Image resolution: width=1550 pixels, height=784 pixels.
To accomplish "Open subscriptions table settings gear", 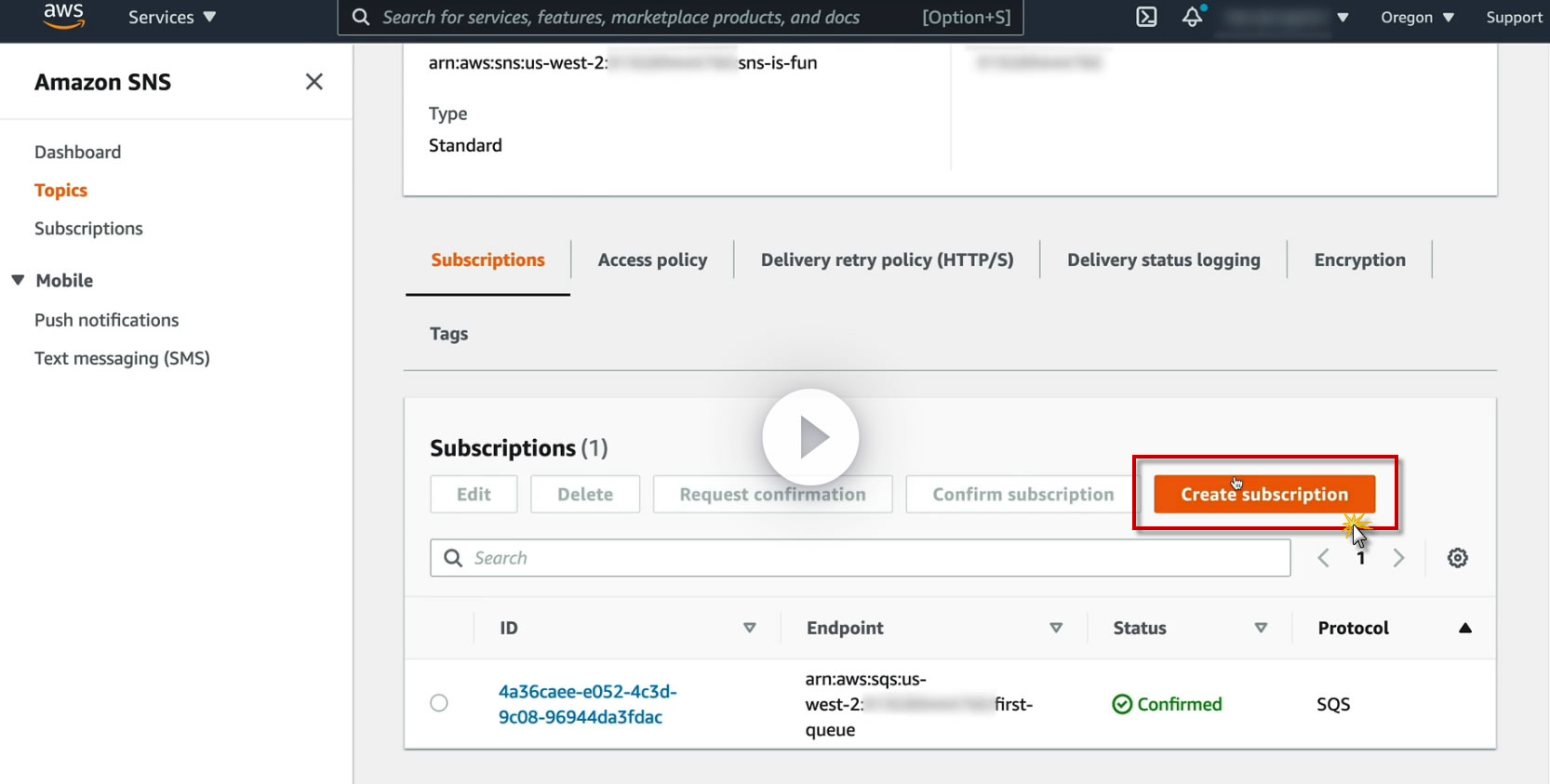I will tap(1457, 558).
